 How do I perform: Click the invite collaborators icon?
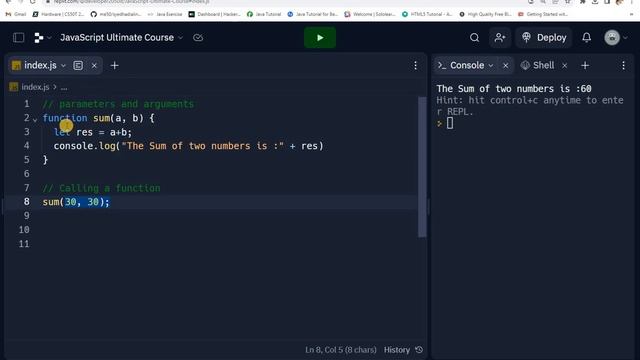[500, 38]
